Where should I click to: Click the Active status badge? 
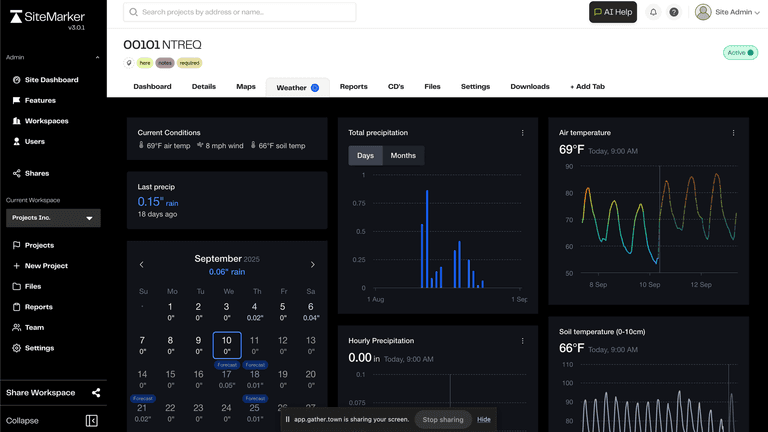point(740,53)
